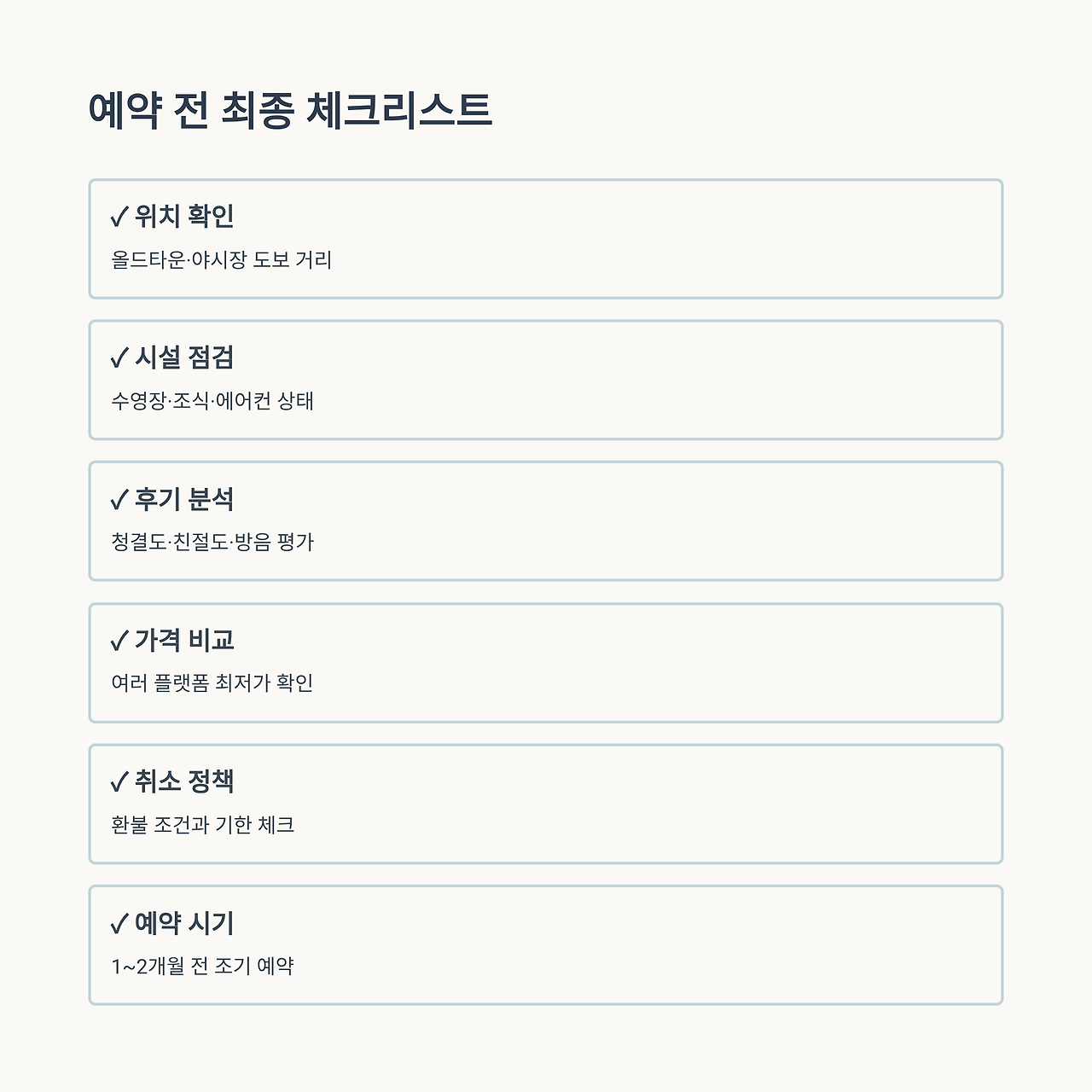Click the 청결도·친절도·방음 평가 description
Image resolution: width=1092 pixels, height=1092 pixels.
[x=212, y=542]
